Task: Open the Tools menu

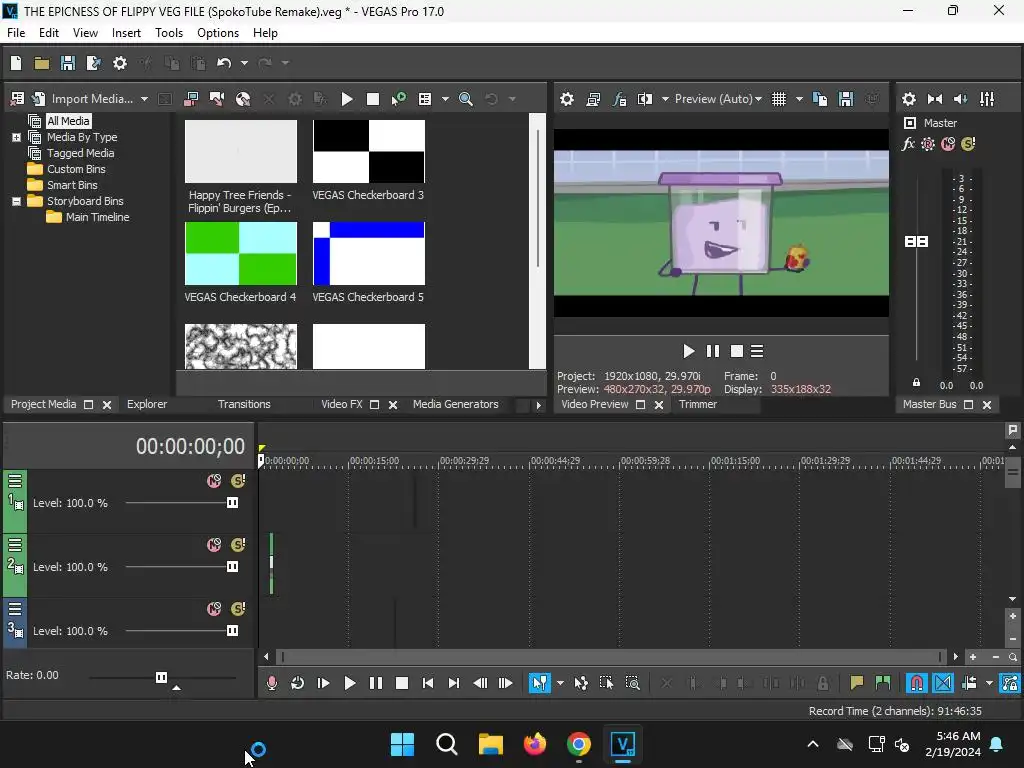Action: point(168,33)
